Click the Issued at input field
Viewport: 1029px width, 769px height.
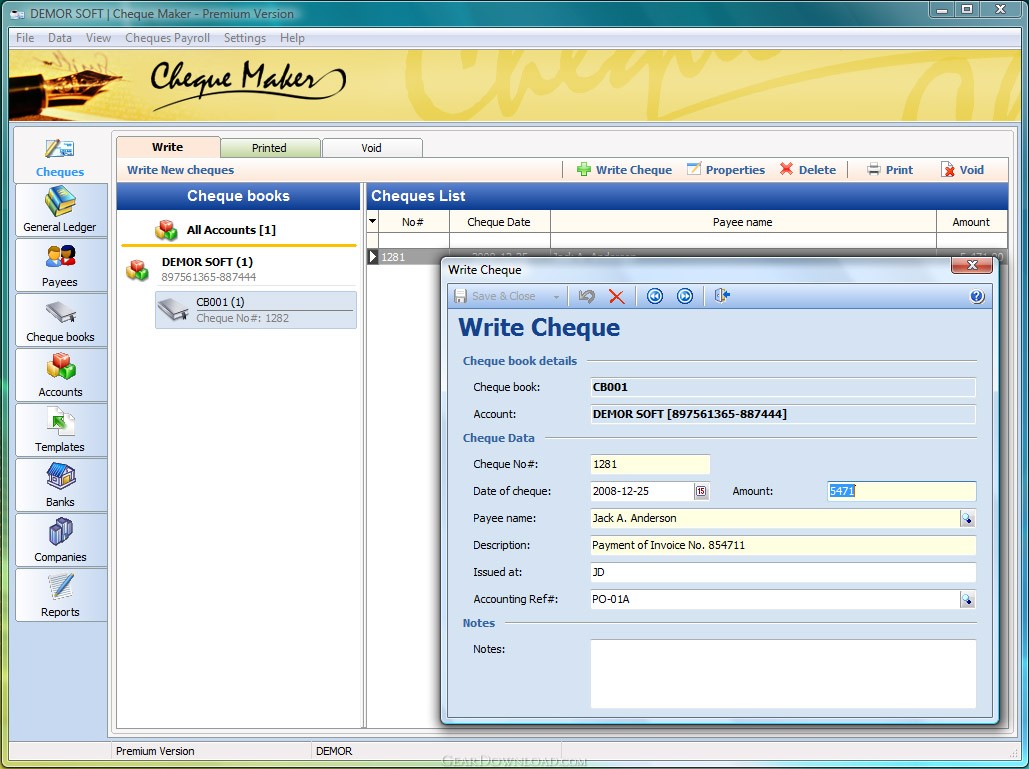[783, 572]
